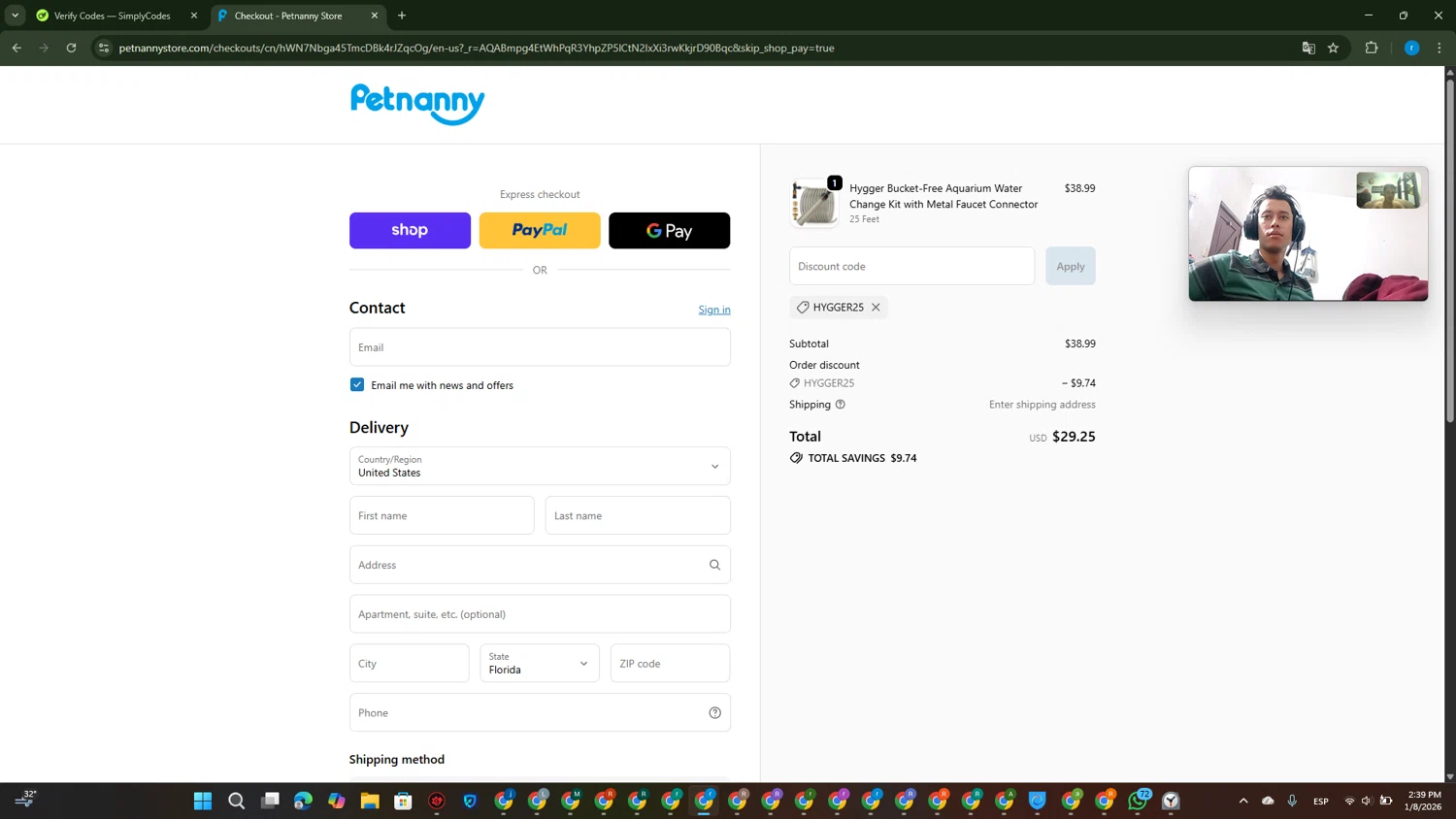Image resolution: width=1456 pixels, height=819 pixels.
Task: Bookmark this page with the star icon
Action: 1334,48
